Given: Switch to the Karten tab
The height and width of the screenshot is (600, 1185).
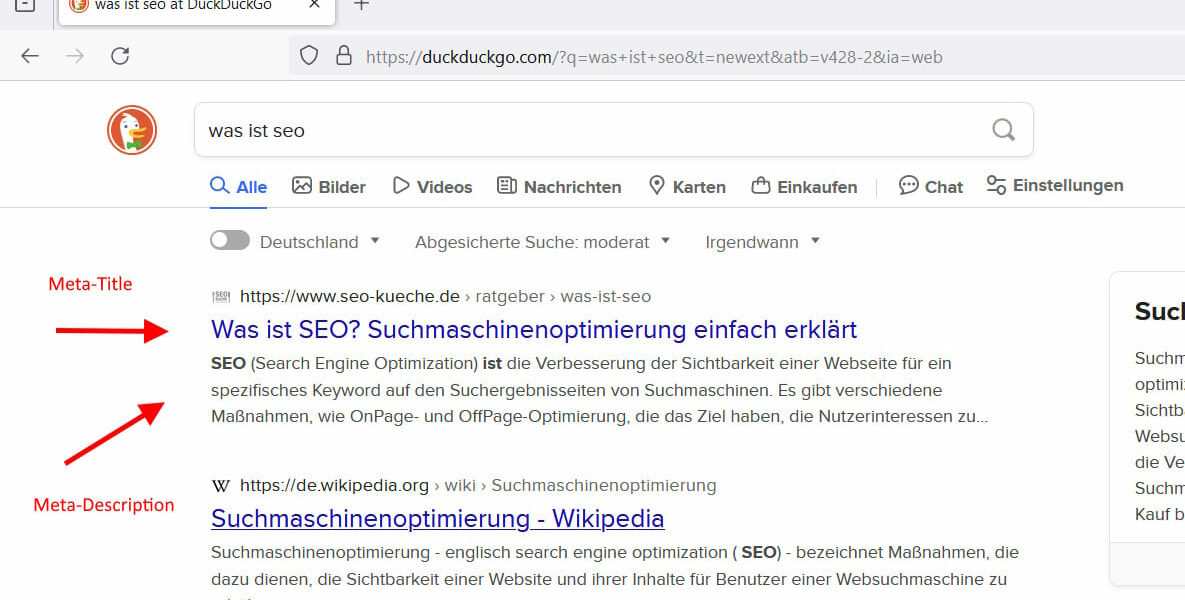Looking at the screenshot, I should pyautogui.click(x=687, y=187).
